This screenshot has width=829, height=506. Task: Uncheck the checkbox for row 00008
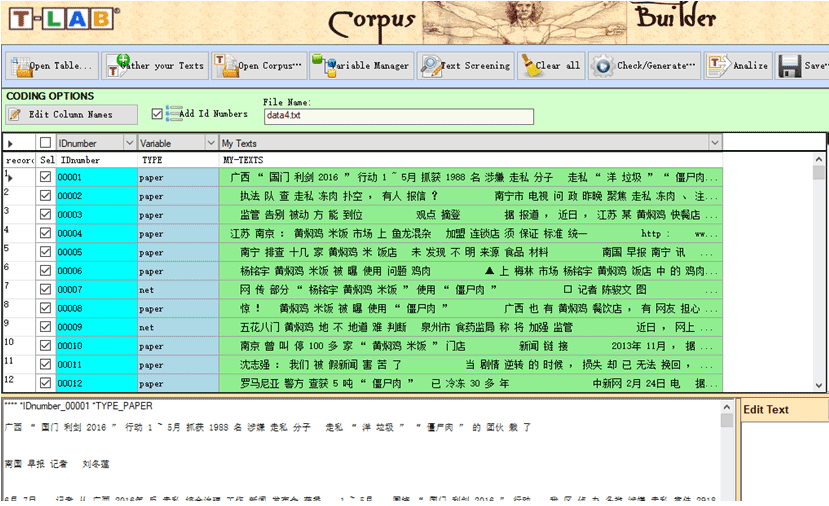pyautogui.click(x=45, y=308)
